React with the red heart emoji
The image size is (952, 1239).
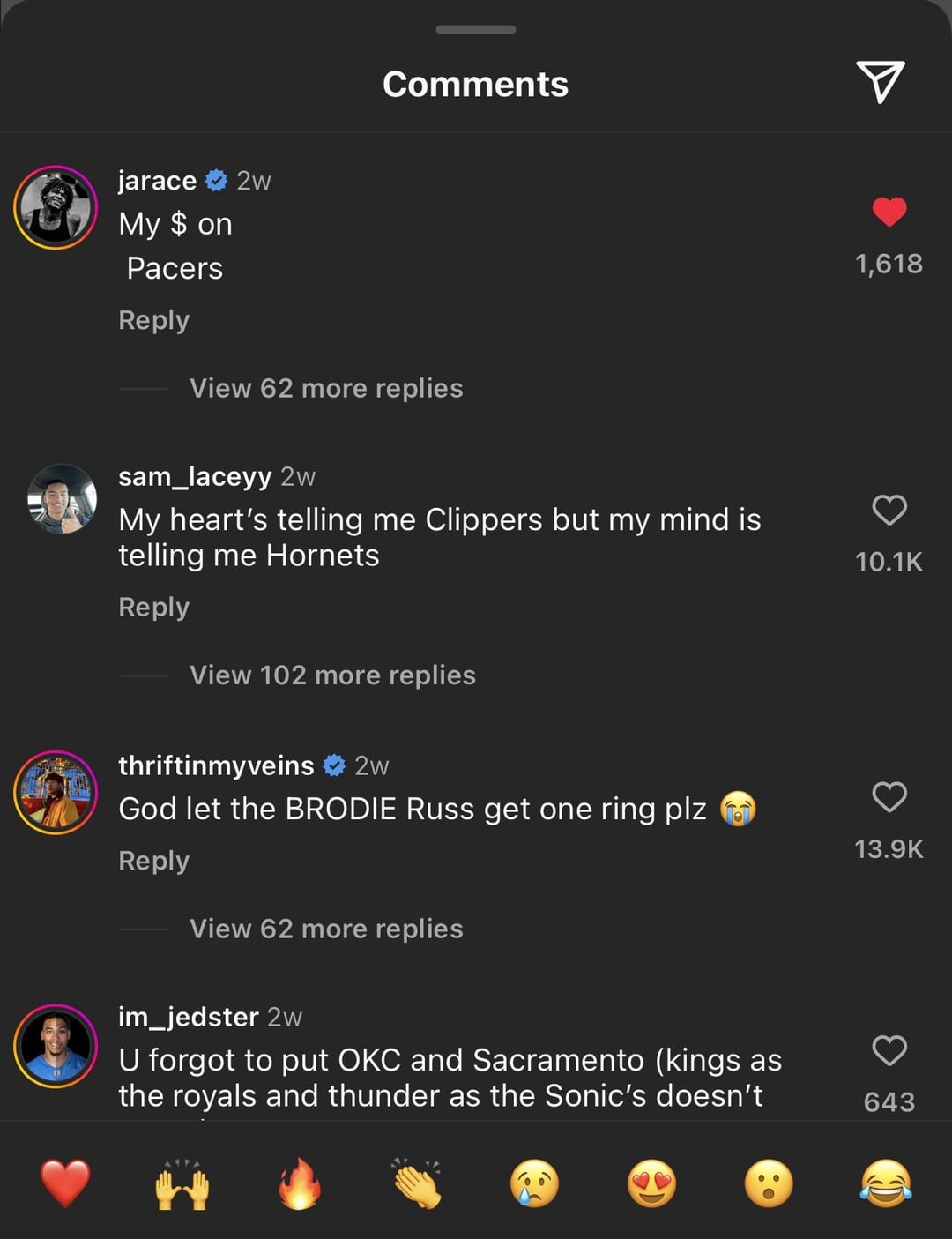tap(65, 1183)
